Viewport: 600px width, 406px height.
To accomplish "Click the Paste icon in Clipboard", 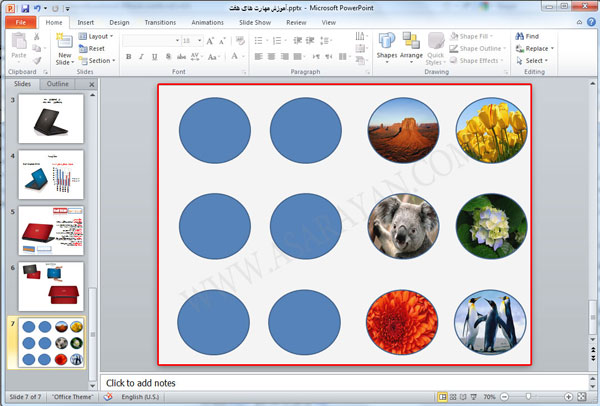I will [20, 45].
